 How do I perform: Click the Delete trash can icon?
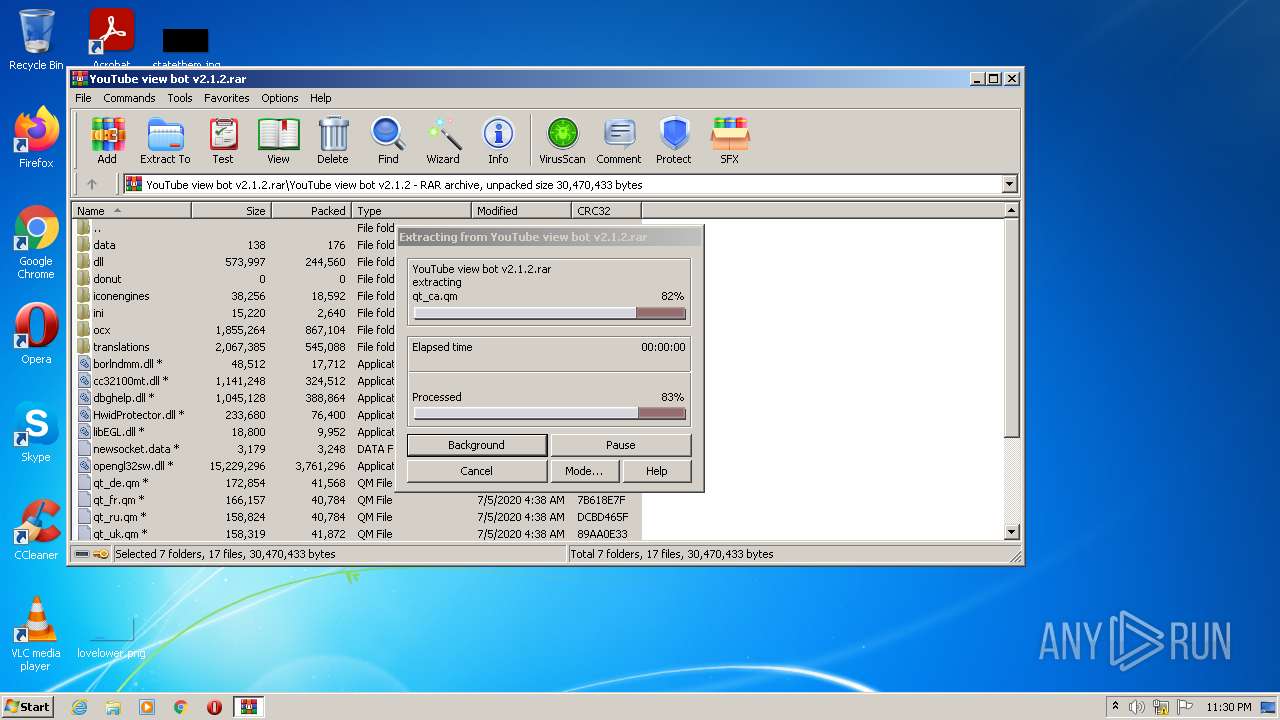(333, 140)
